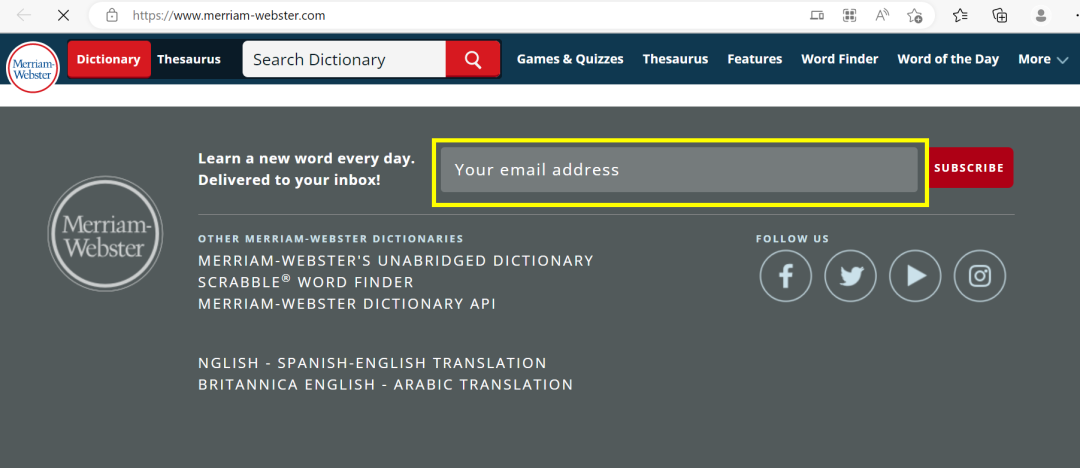Image resolution: width=1080 pixels, height=468 pixels.
Task: Click the browser profile avatar
Action: coord(1041,15)
